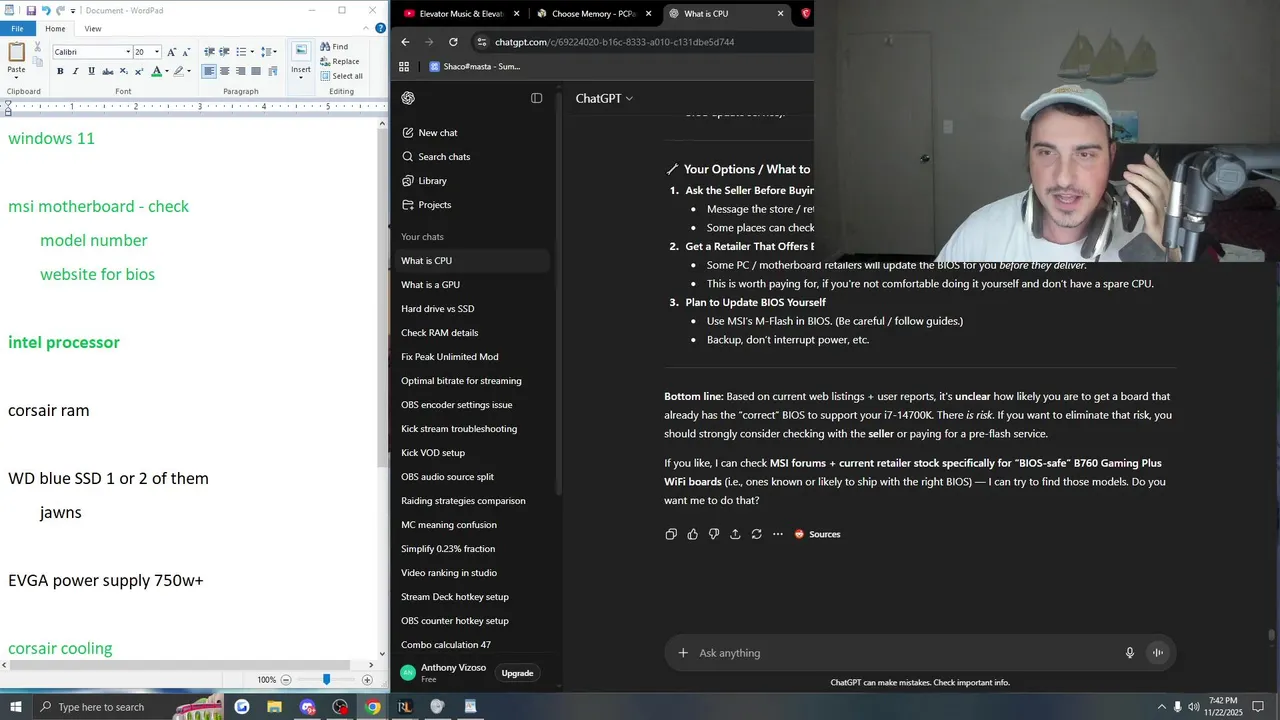The image size is (1280, 720).
Task: Grow font size in WordPad
Action: click(171, 52)
